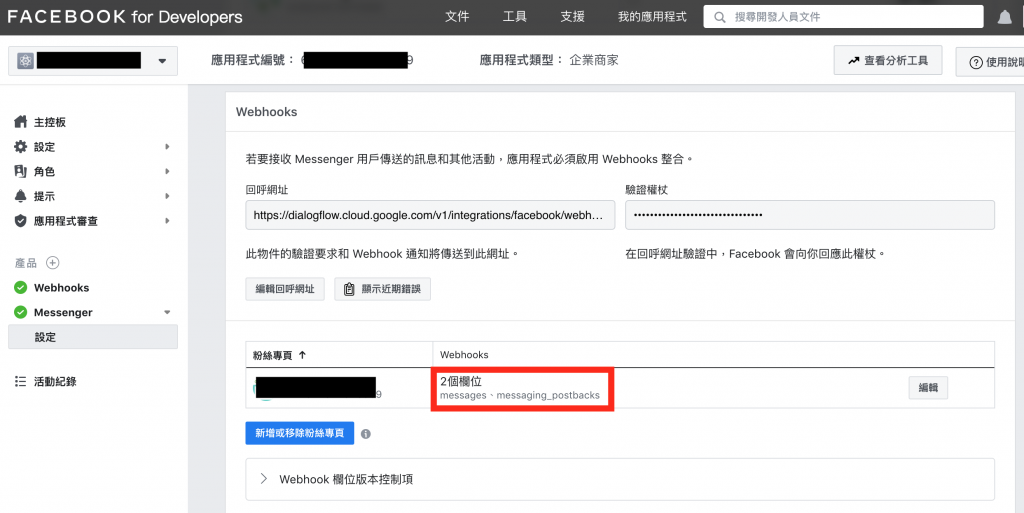Focus the 搜尋開發人員文件 search field
The height and width of the screenshot is (513, 1024).
coord(843,17)
